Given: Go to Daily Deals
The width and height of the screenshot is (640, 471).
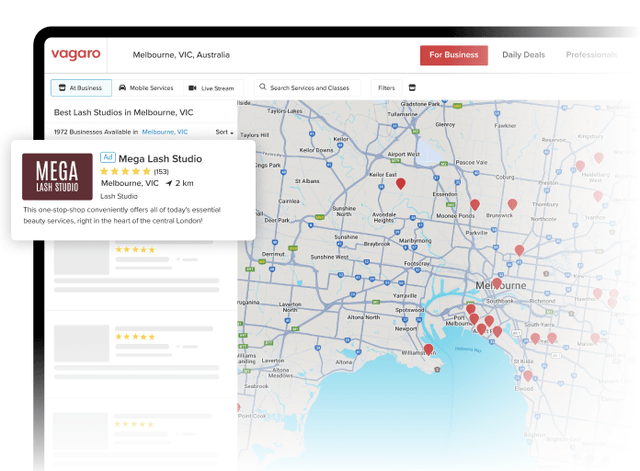Looking at the screenshot, I should point(523,55).
